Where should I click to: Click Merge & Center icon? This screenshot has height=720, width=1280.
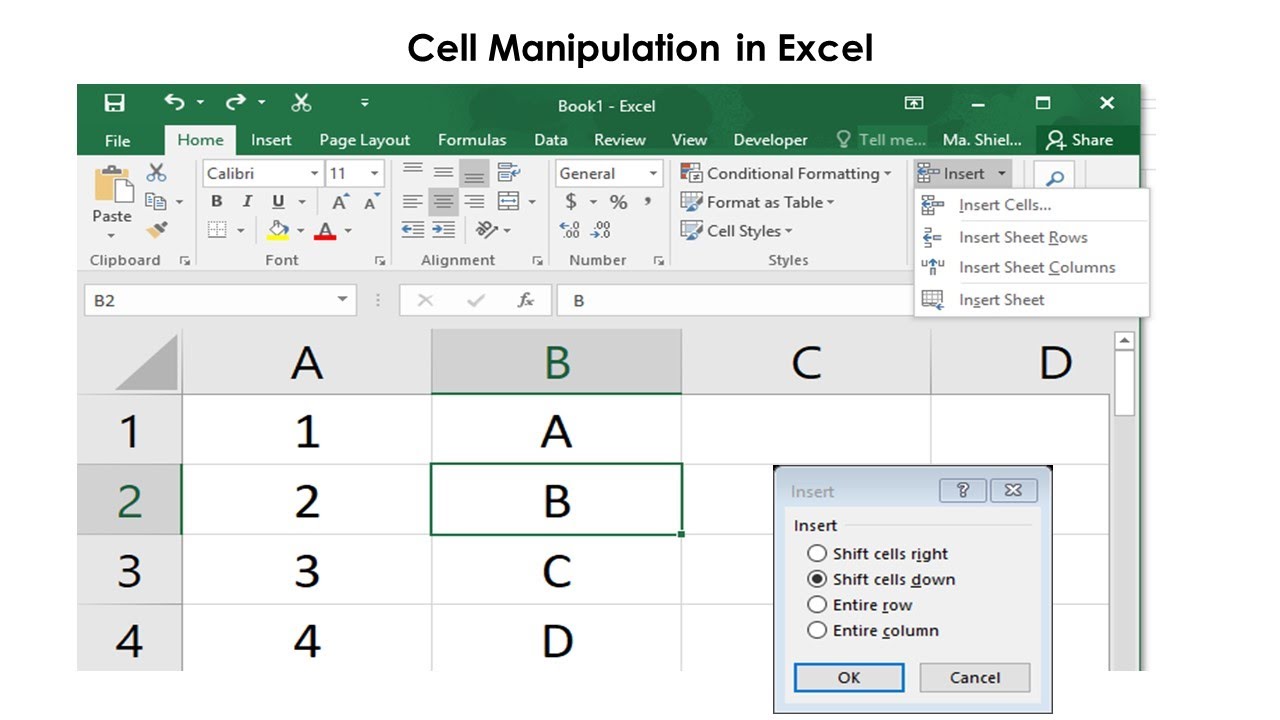pyautogui.click(x=508, y=202)
